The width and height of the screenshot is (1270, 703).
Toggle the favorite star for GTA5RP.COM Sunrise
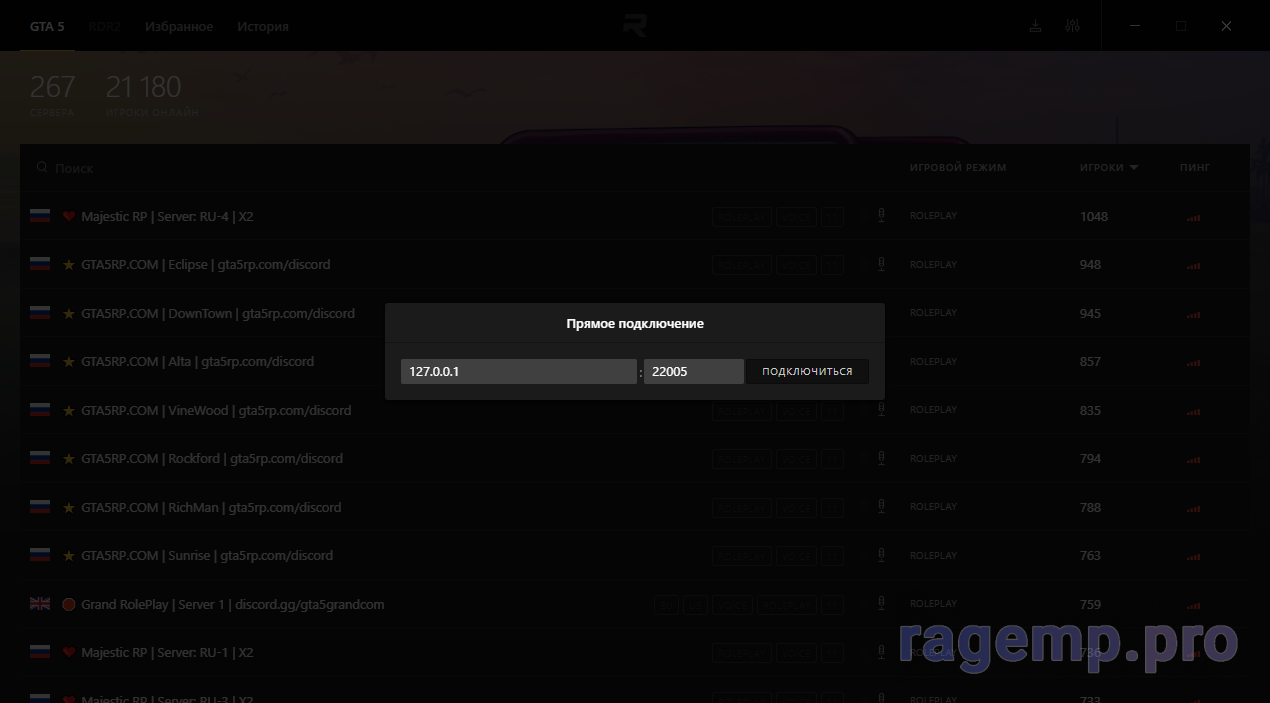tap(69, 556)
